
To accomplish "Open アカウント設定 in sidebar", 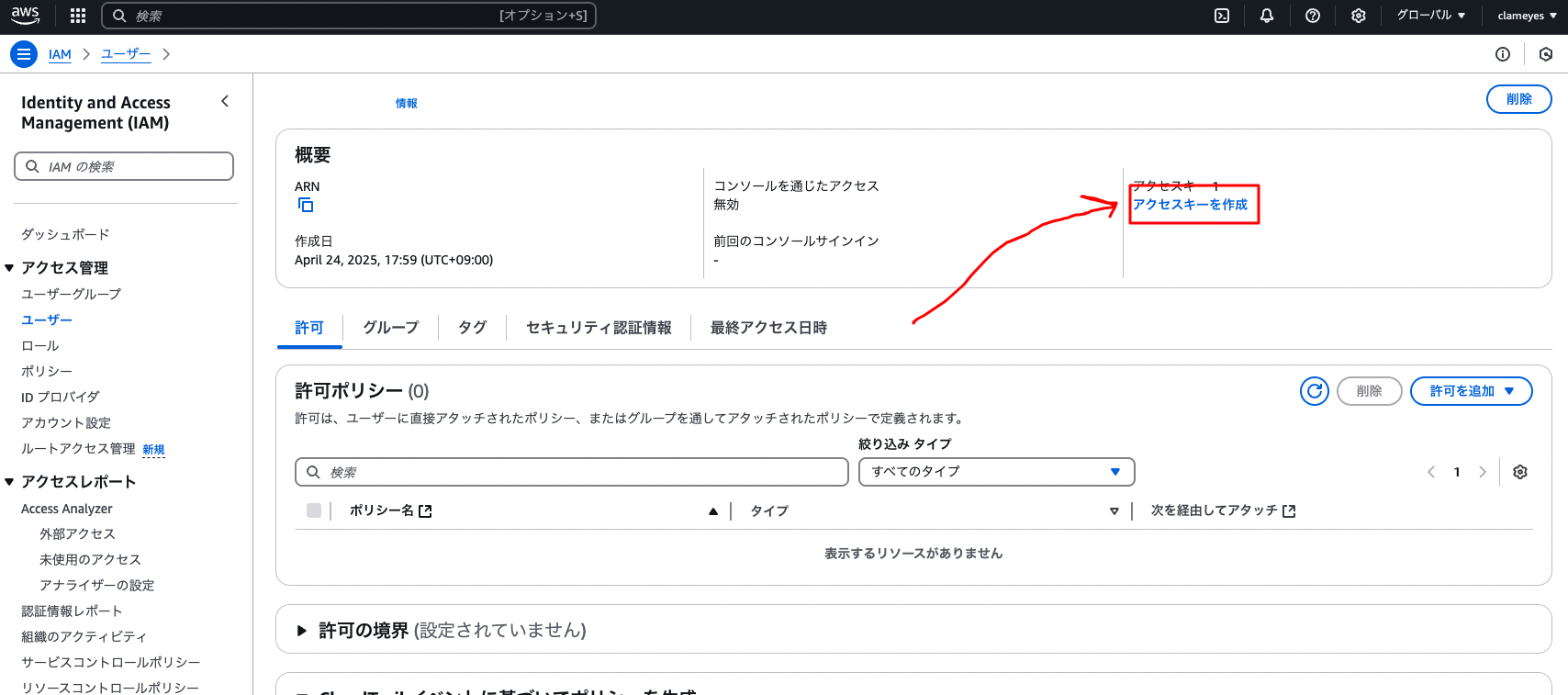I will click(66, 422).
